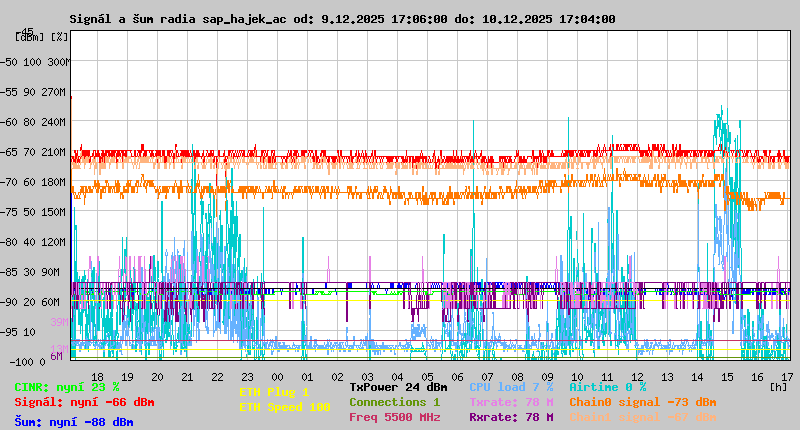Click the Txrate legend label

[x=510, y=402]
